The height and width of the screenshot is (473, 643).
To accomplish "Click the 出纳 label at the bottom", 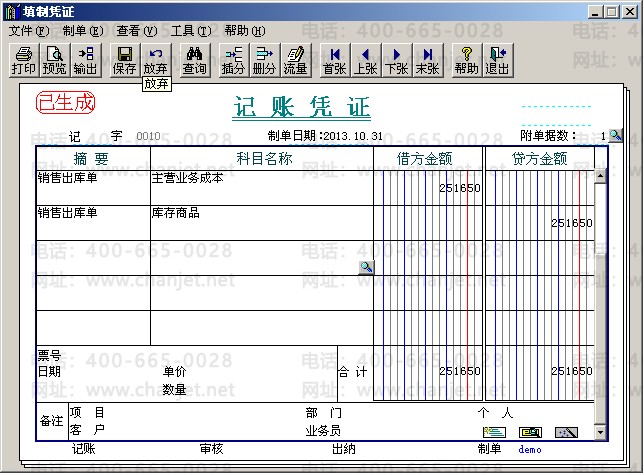I will [x=344, y=449].
